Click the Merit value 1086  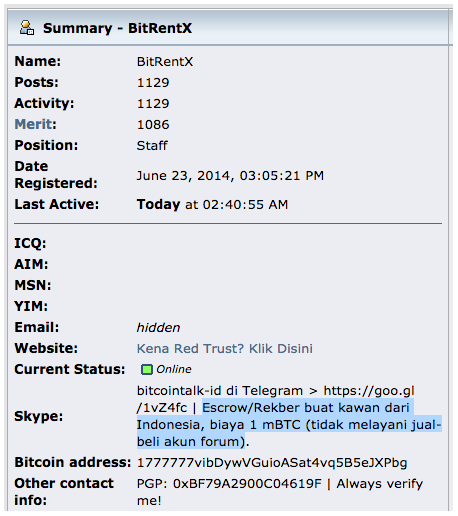coord(153,125)
